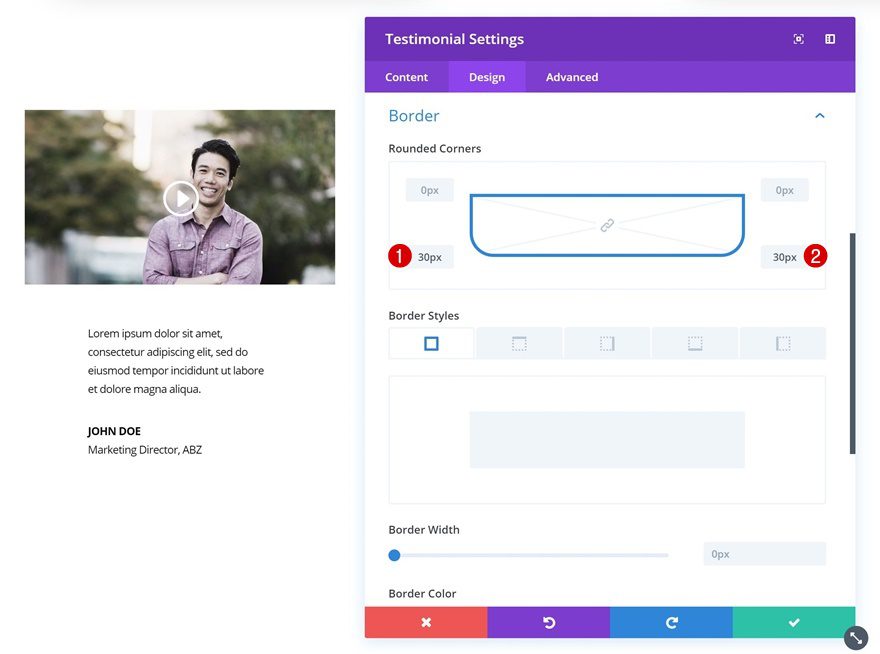Open the Advanced tab
This screenshot has height=654, width=880.
pyautogui.click(x=570, y=76)
